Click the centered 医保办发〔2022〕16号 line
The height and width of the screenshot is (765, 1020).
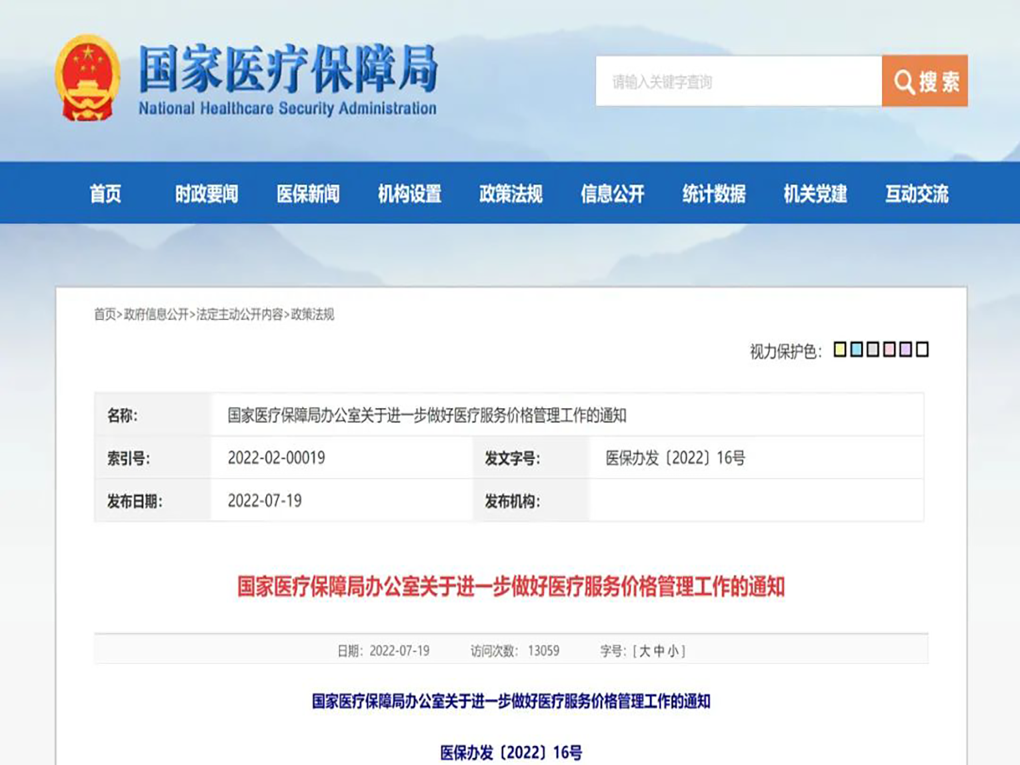tap(511, 753)
